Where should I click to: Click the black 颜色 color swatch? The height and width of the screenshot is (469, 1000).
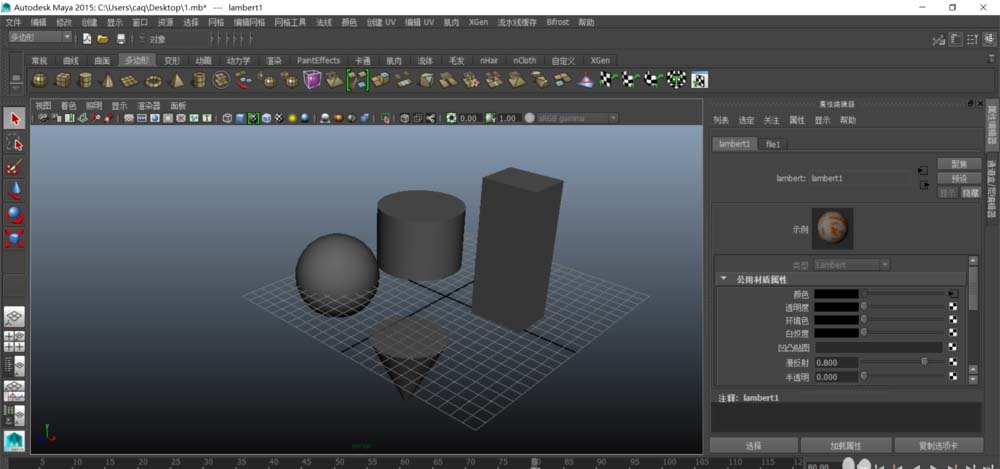coord(836,294)
